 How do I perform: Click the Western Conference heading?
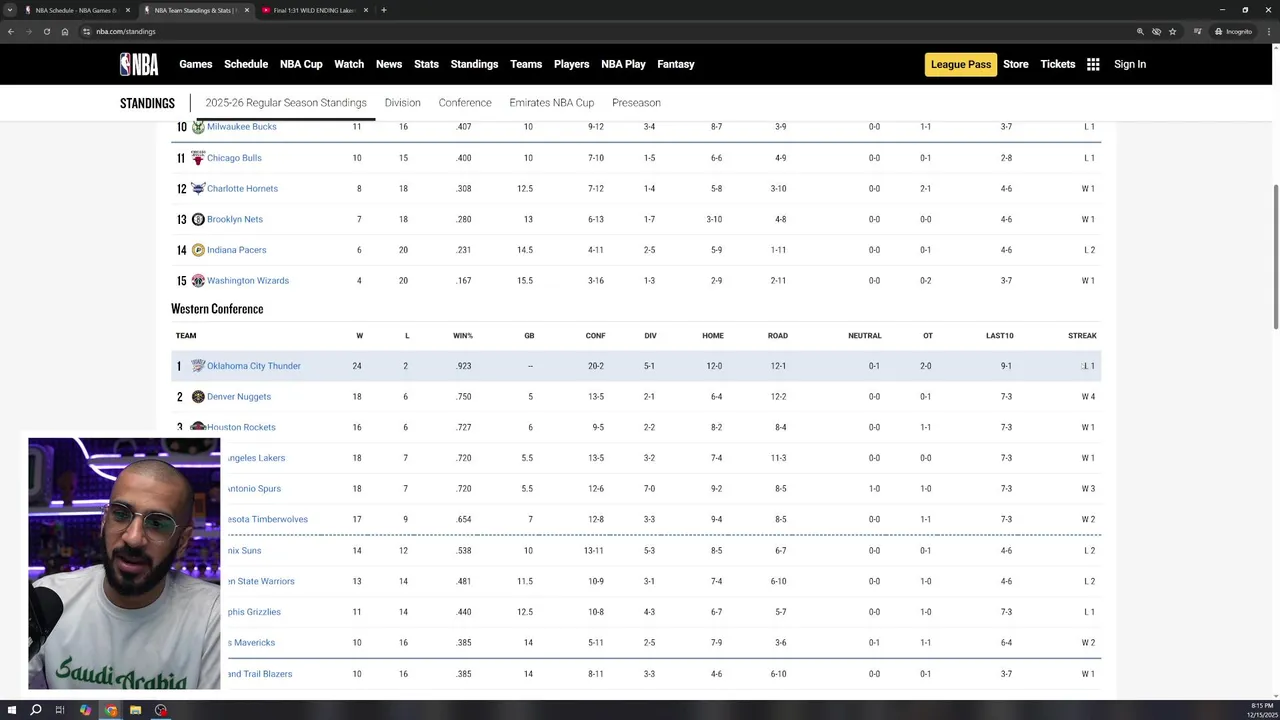coord(217,309)
